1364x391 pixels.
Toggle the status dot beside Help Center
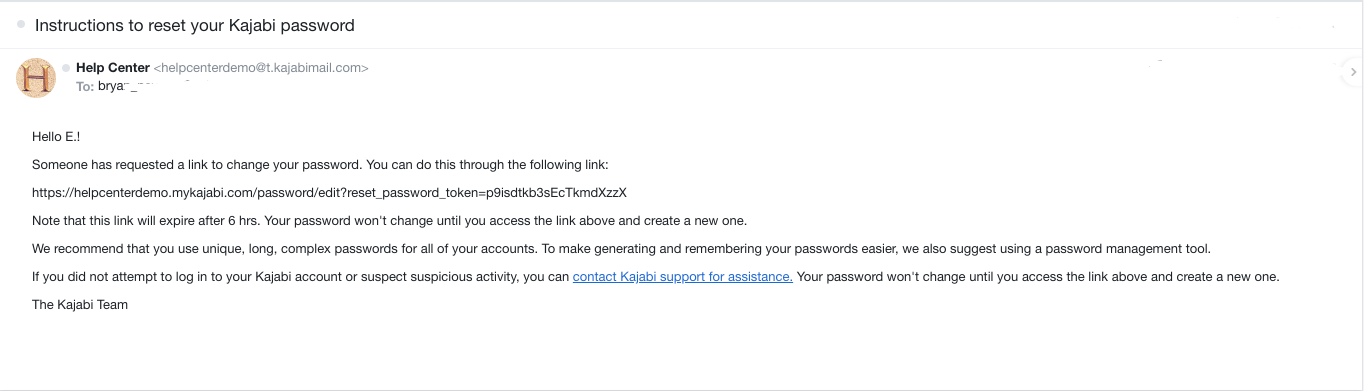(x=66, y=68)
